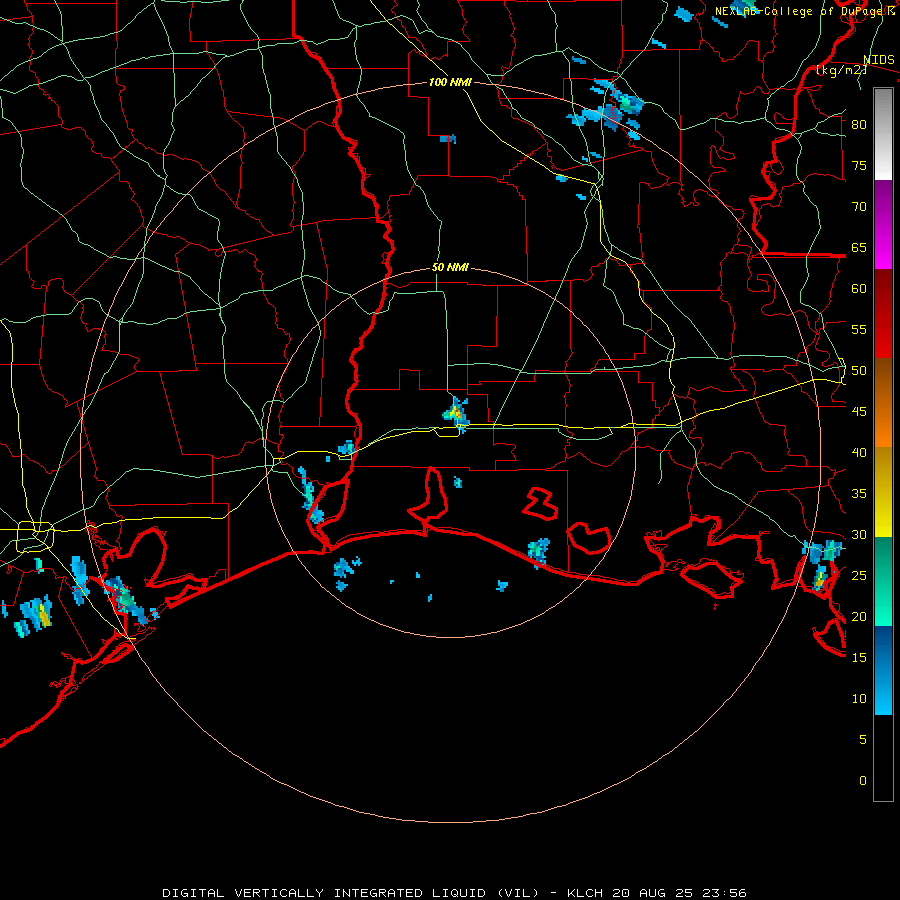This screenshot has width=900, height=900.
Task: Pick the brown-orange segment of the color scale
Action: click(x=883, y=402)
